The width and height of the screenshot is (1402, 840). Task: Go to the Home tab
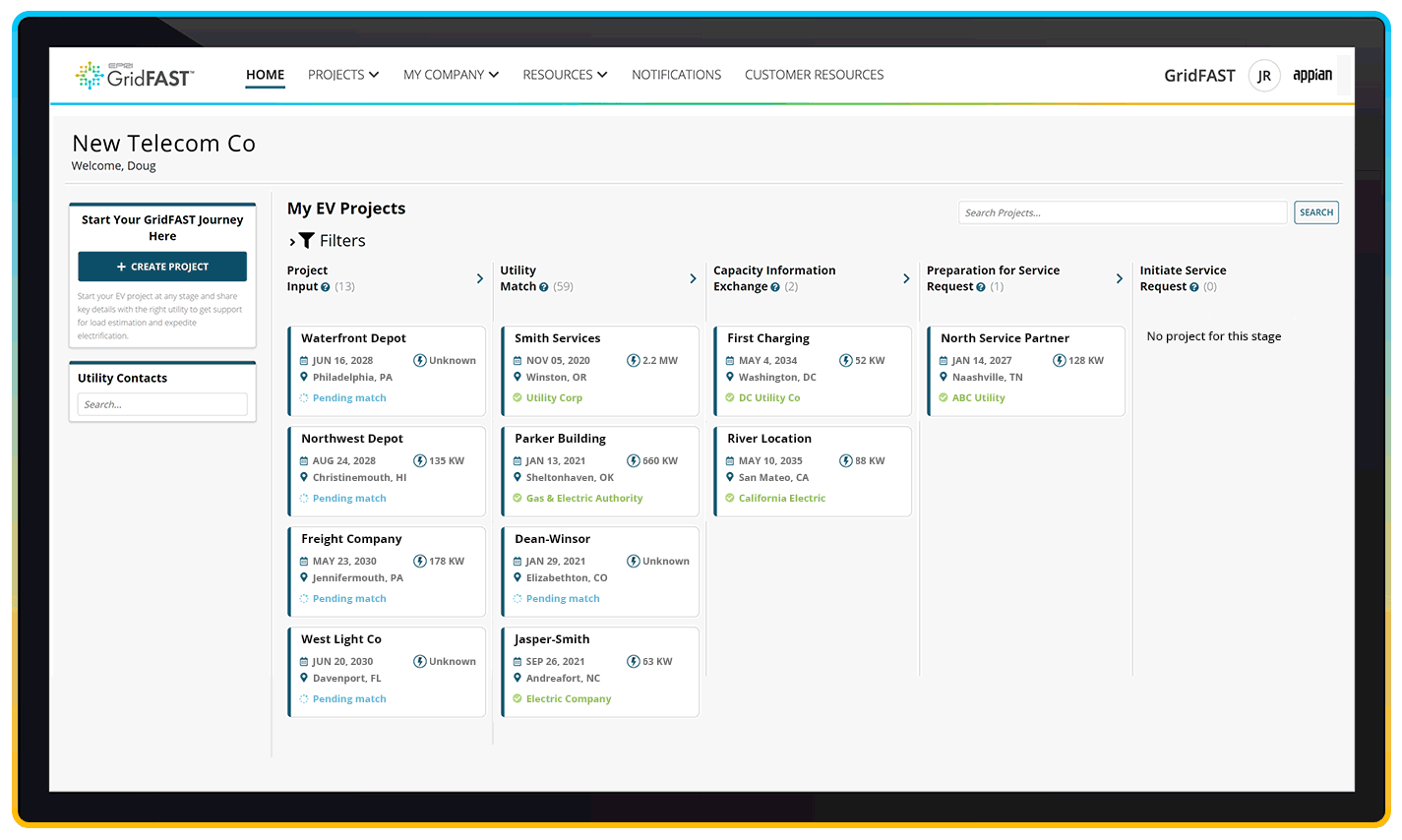click(x=266, y=75)
